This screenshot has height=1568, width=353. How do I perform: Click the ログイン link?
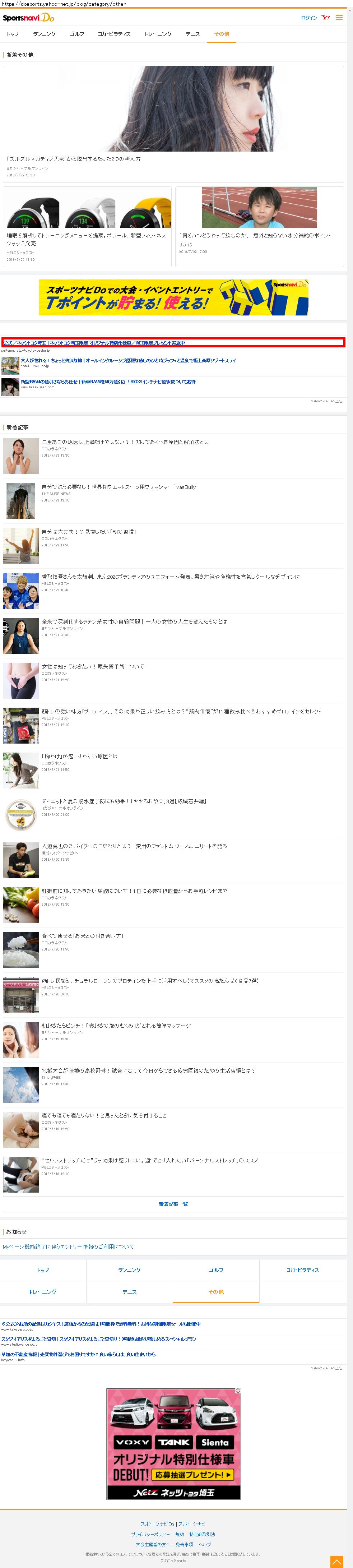coord(309,18)
